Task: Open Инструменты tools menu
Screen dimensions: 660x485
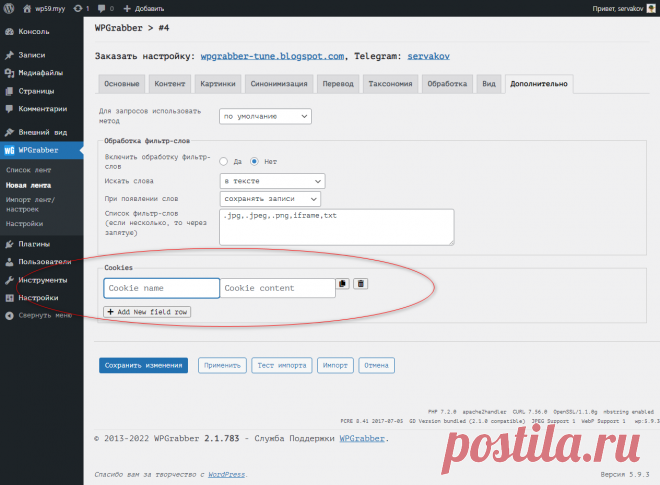Action: pos(43,280)
